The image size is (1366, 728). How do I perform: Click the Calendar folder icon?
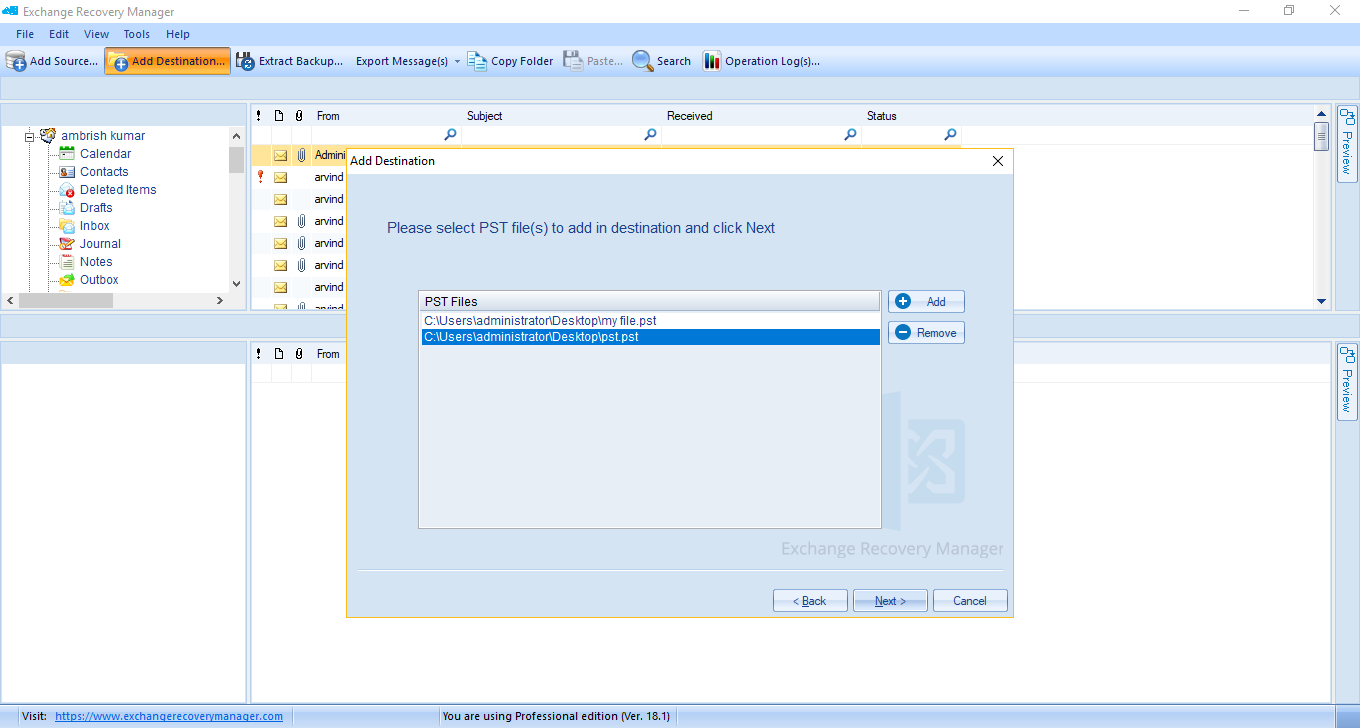tap(67, 154)
